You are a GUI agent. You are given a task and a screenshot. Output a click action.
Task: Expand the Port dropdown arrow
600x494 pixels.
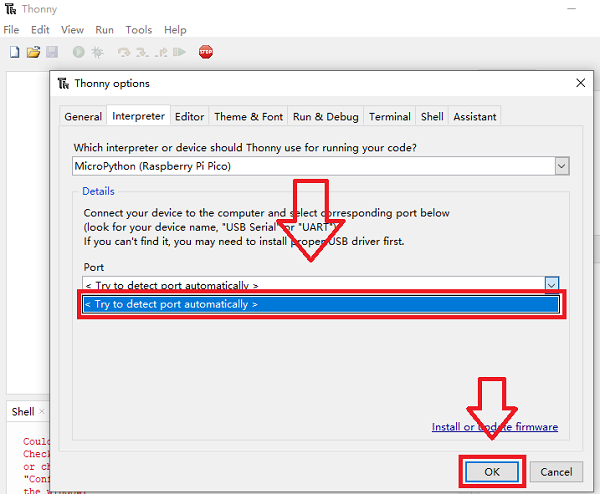pos(551,284)
